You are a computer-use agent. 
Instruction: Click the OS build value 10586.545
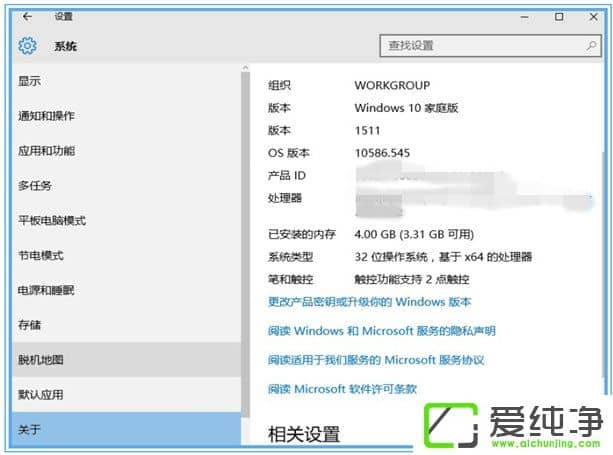coord(382,153)
